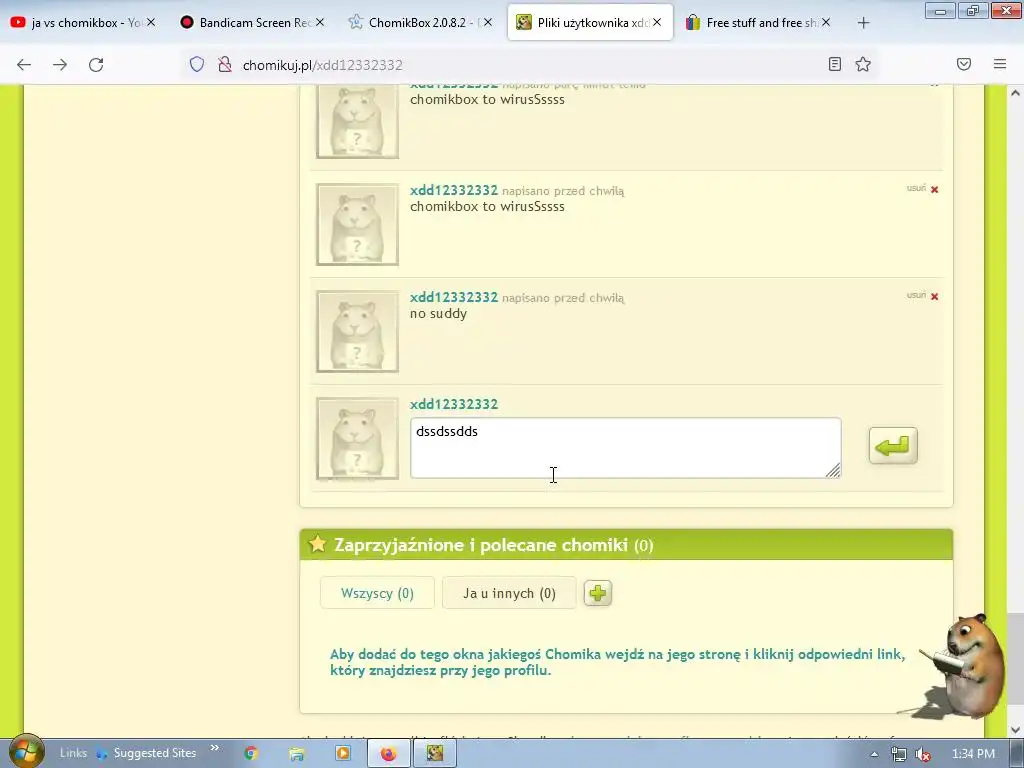Select ChomikBox taskbar button

434,753
